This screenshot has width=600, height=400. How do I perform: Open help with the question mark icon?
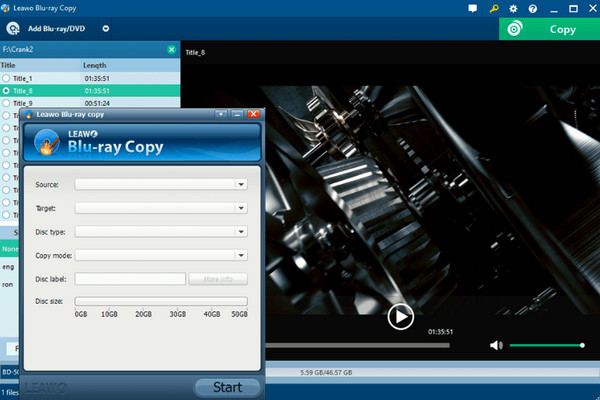533,8
